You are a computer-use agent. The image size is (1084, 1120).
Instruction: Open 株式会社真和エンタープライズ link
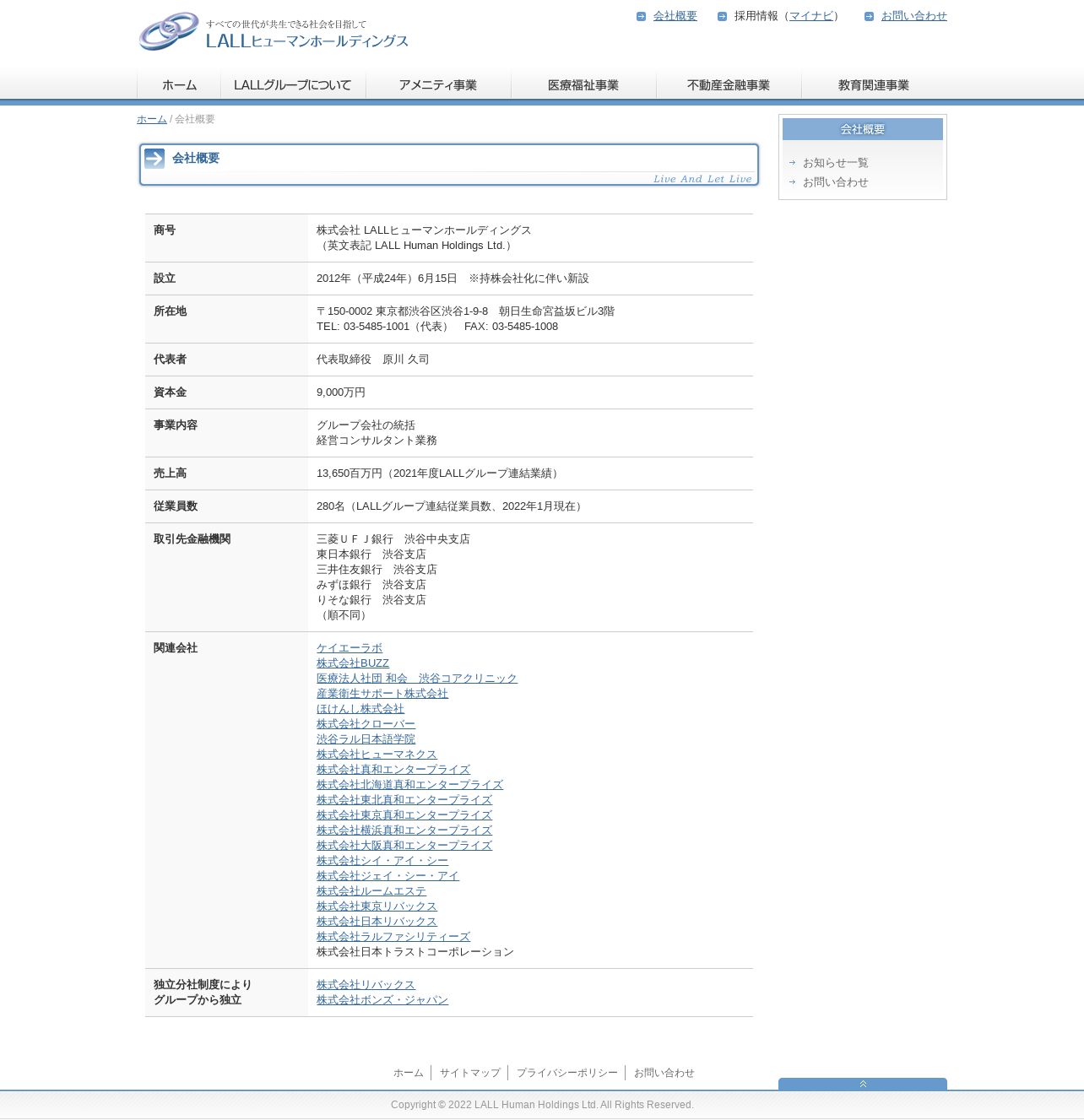tap(393, 770)
